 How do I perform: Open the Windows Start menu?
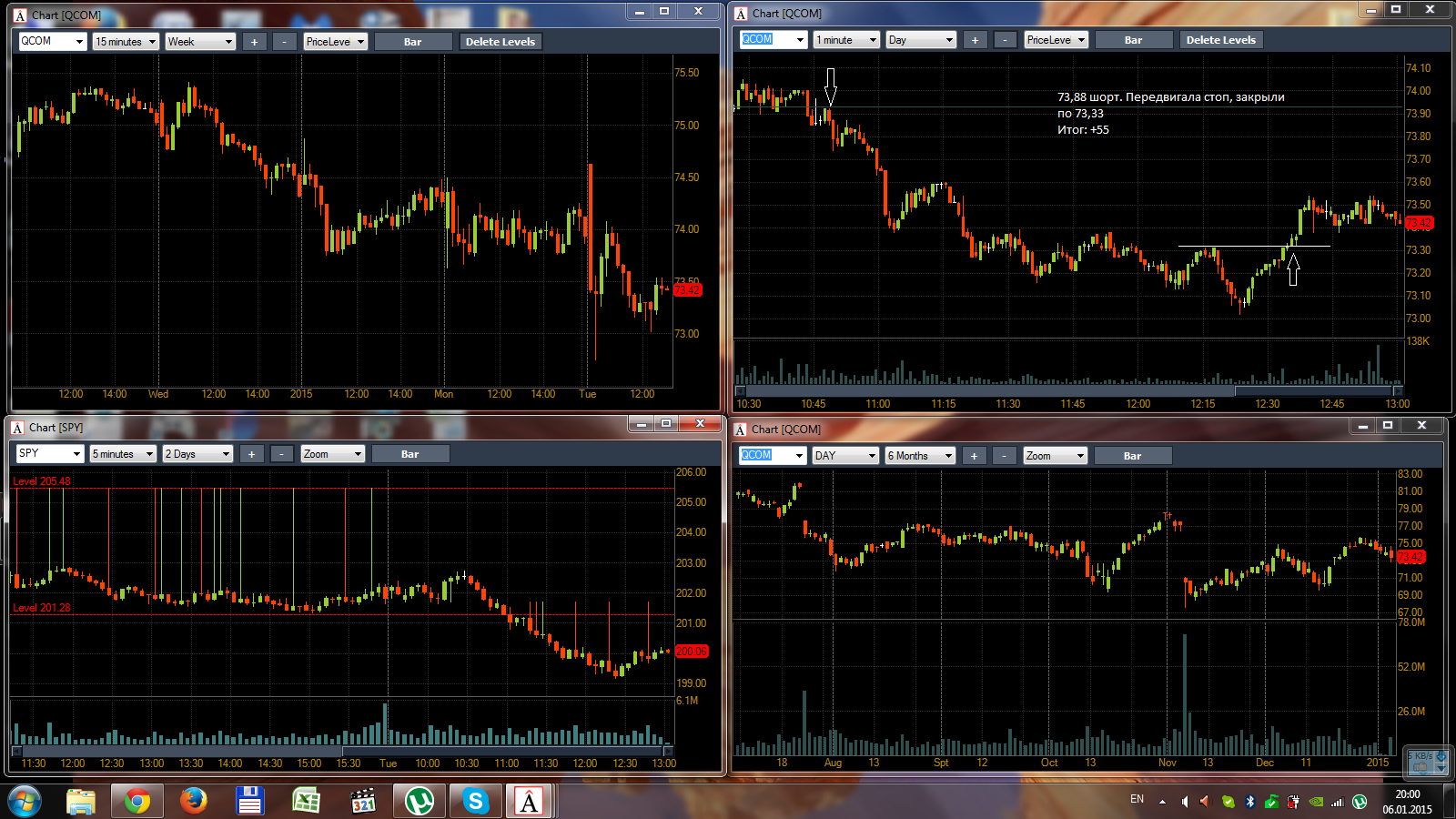(x=24, y=801)
